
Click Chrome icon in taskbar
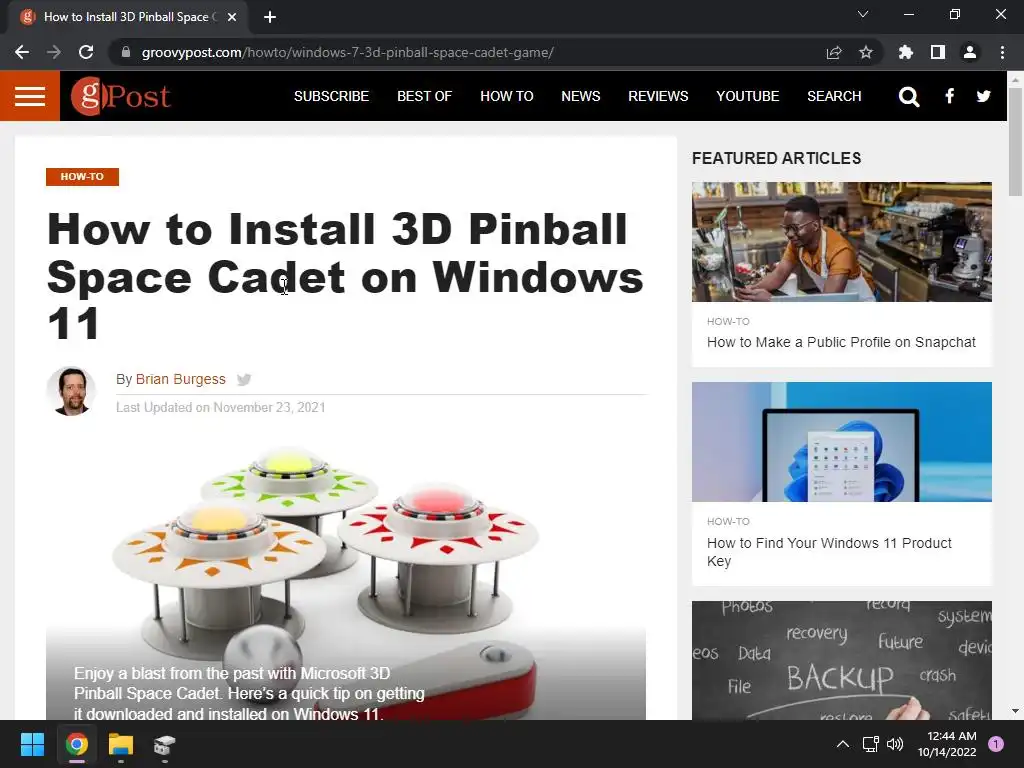(76, 744)
